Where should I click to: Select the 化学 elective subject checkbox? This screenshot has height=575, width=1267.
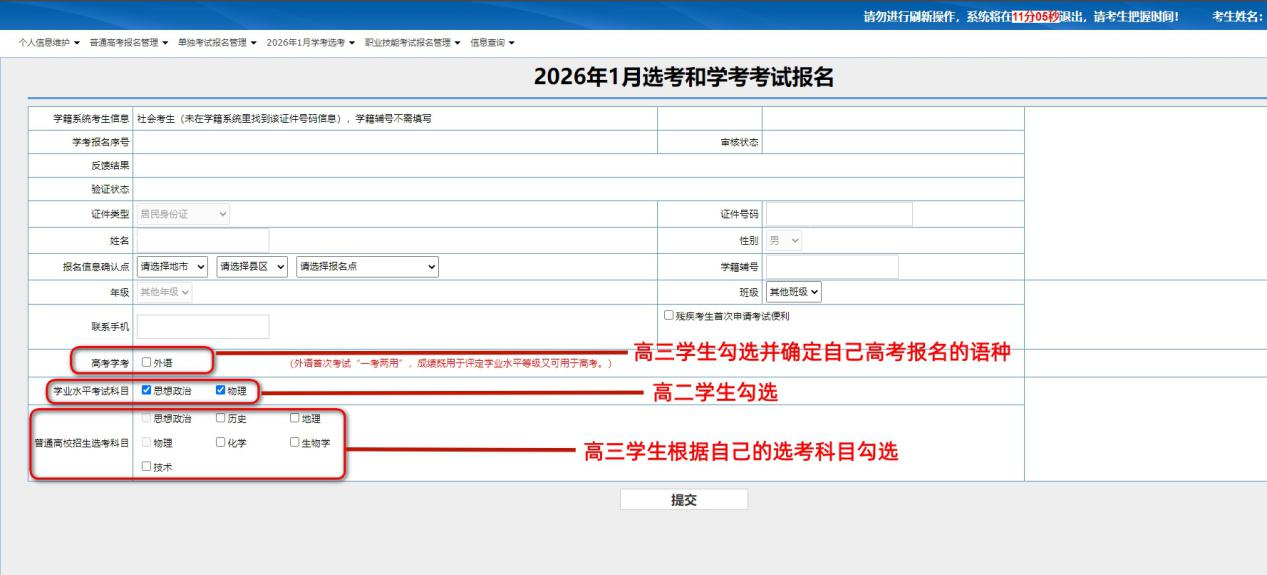(x=221, y=442)
